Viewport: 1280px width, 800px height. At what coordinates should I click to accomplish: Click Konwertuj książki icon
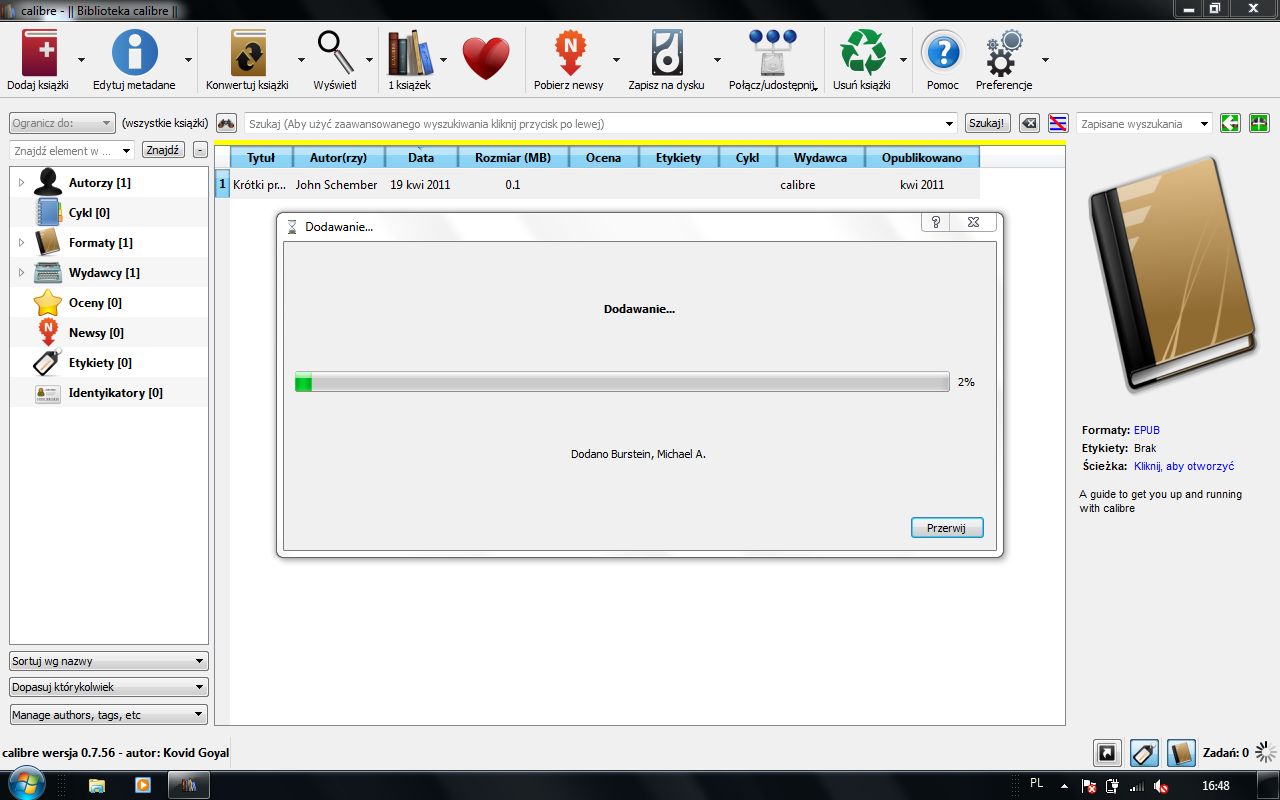point(247,53)
